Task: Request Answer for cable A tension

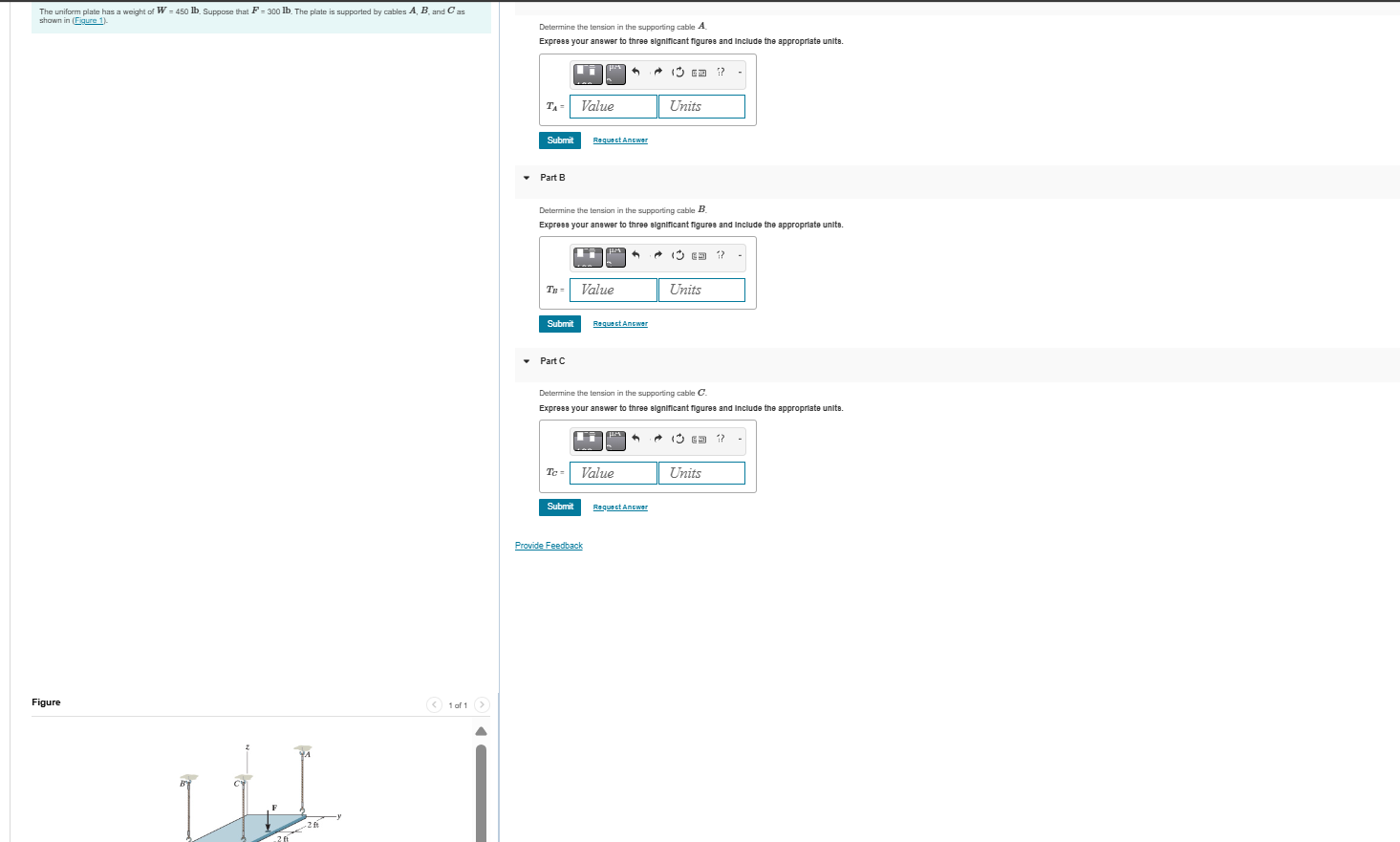Action: point(620,140)
